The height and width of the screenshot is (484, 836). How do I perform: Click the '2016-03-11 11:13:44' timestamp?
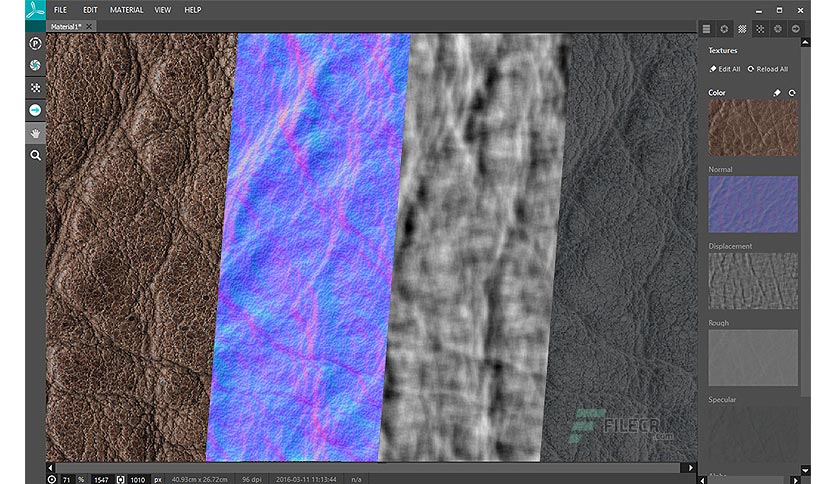306,479
